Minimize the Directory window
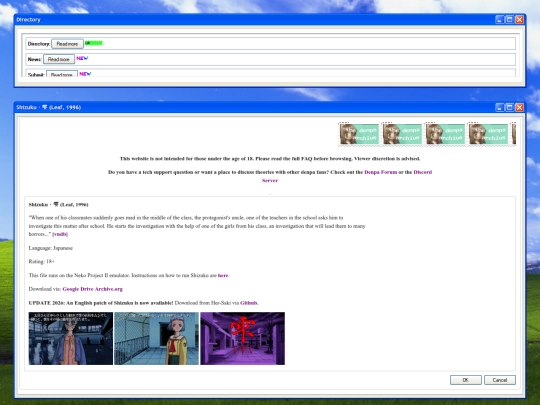The height and width of the screenshot is (405, 540). (x=500, y=20)
